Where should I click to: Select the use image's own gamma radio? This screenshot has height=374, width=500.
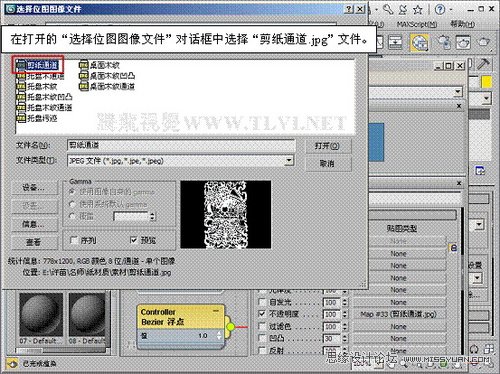point(72,192)
